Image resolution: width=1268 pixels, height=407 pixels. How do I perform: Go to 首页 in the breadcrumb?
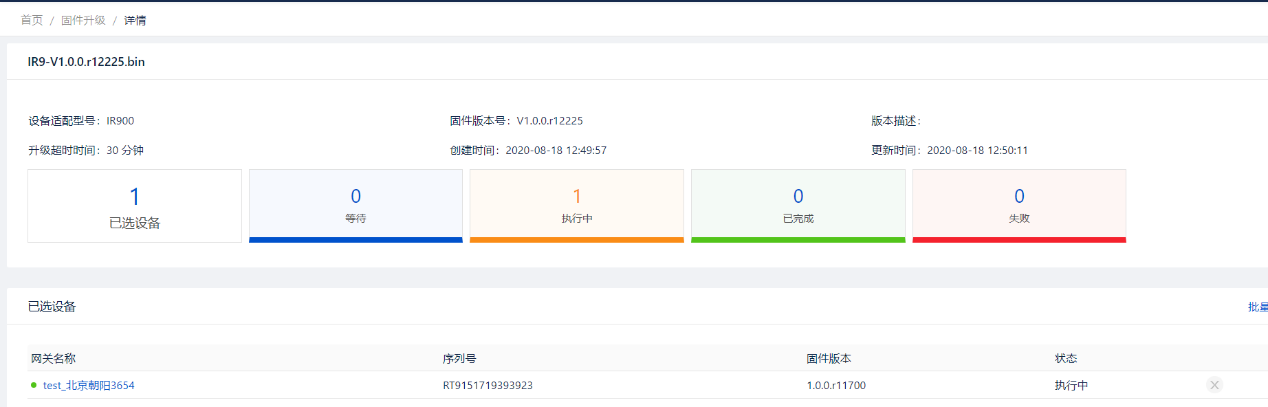32,20
